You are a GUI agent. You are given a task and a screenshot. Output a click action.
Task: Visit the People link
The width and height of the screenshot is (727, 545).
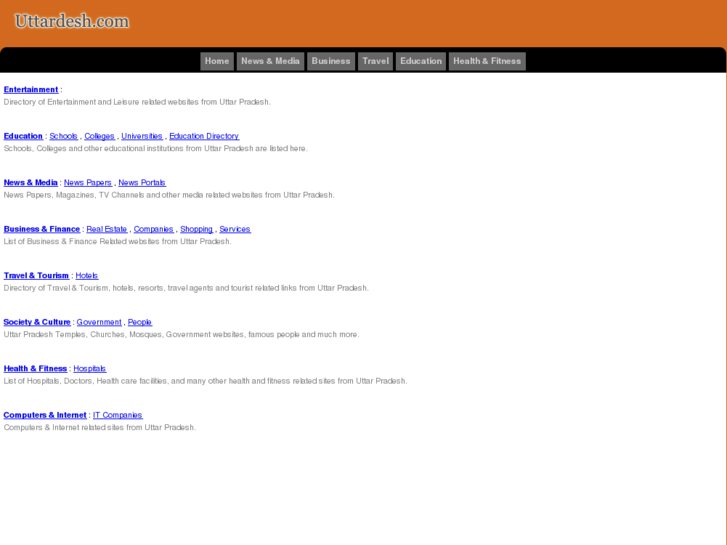click(x=140, y=322)
